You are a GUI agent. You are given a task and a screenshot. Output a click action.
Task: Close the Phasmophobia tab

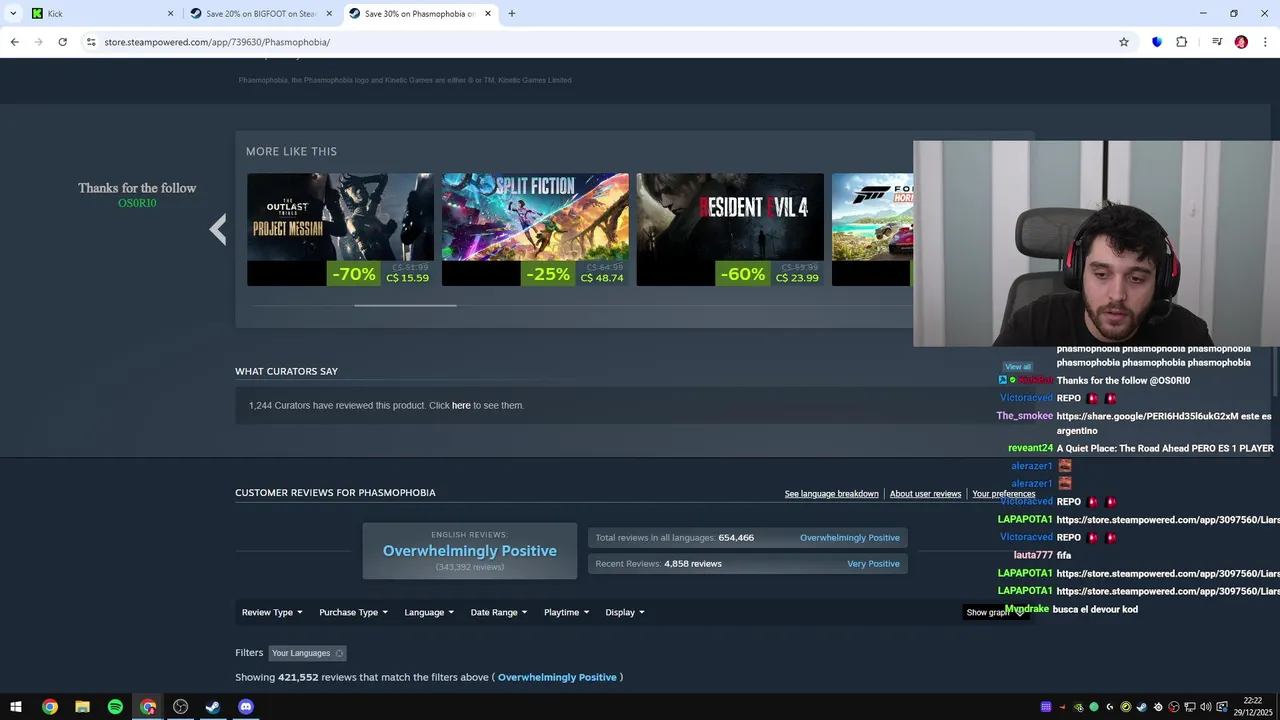coord(488,14)
